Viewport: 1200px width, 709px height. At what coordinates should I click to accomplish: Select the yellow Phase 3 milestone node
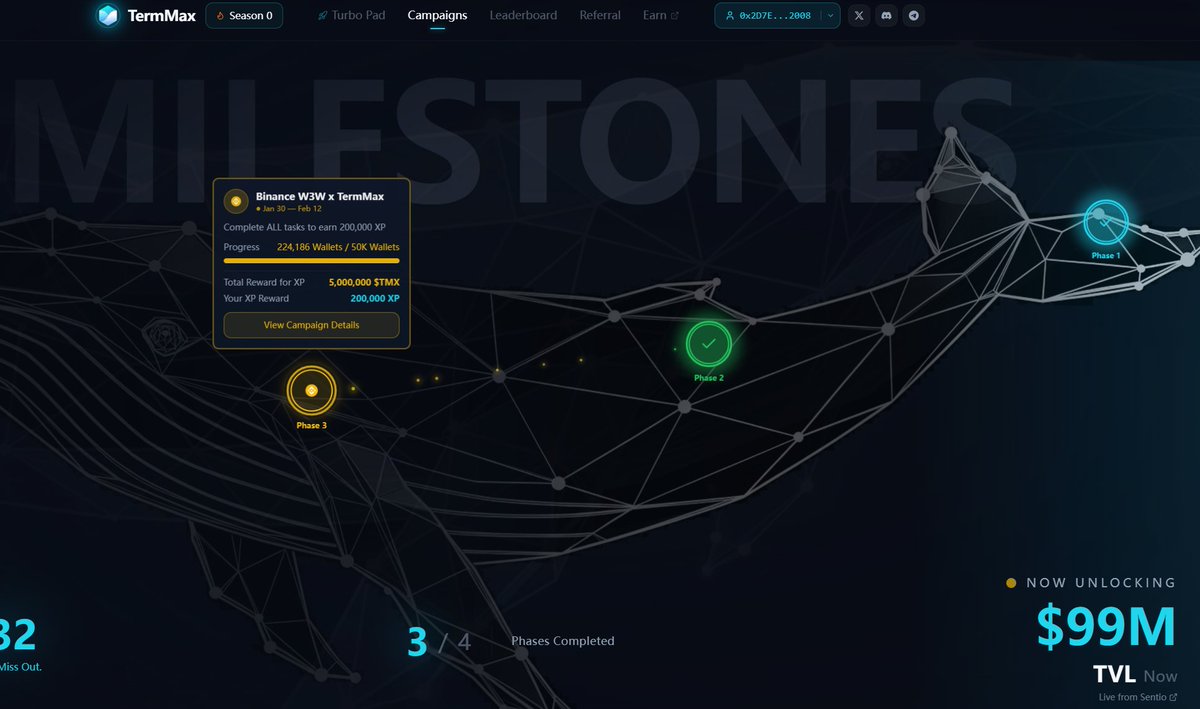(311, 390)
